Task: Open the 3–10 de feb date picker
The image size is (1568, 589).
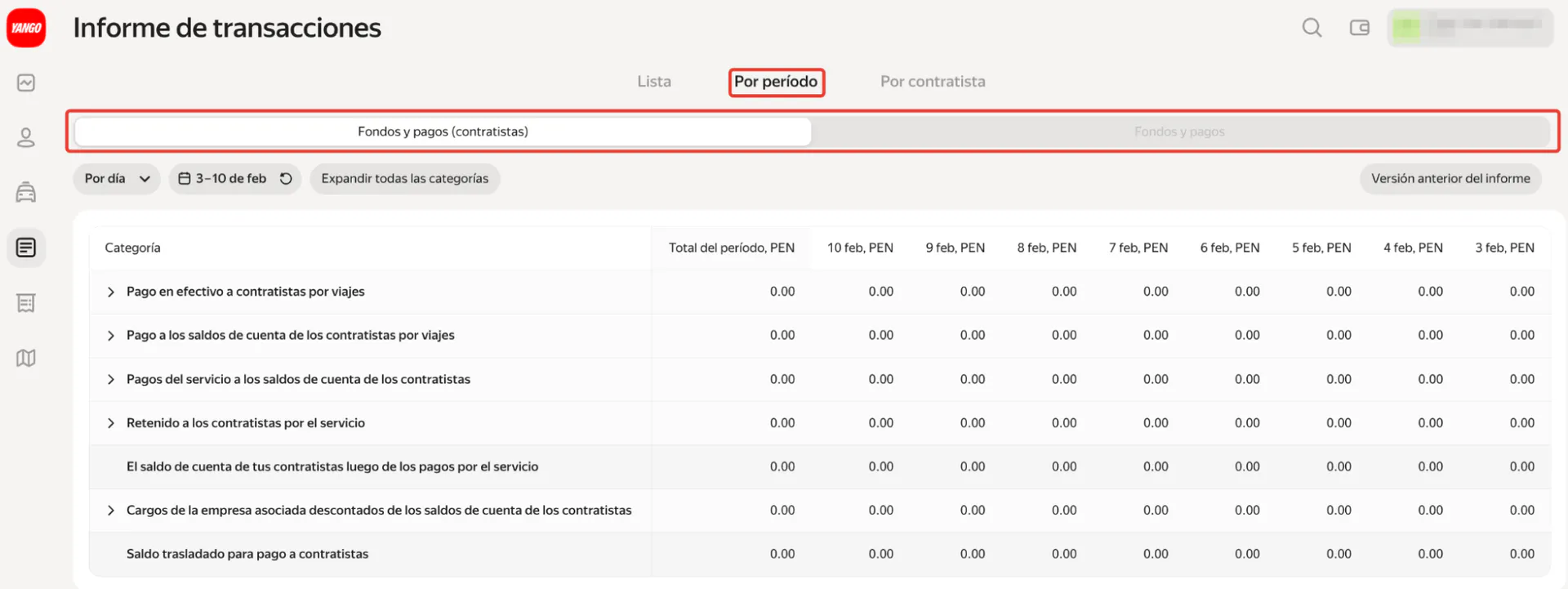Action: tap(234, 179)
